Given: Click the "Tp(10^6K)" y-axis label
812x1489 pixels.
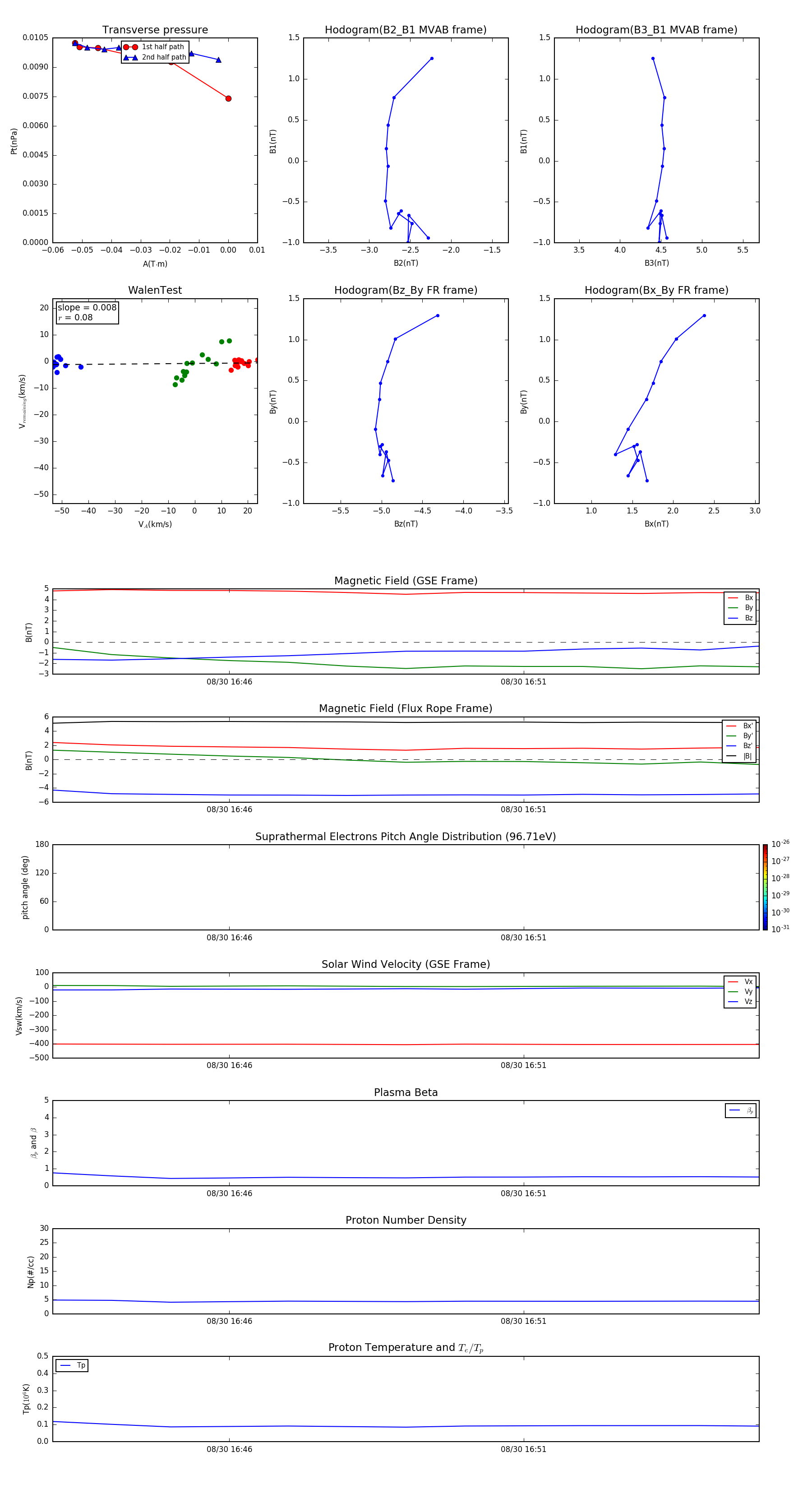Looking at the screenshot, I should (26, 1399).
